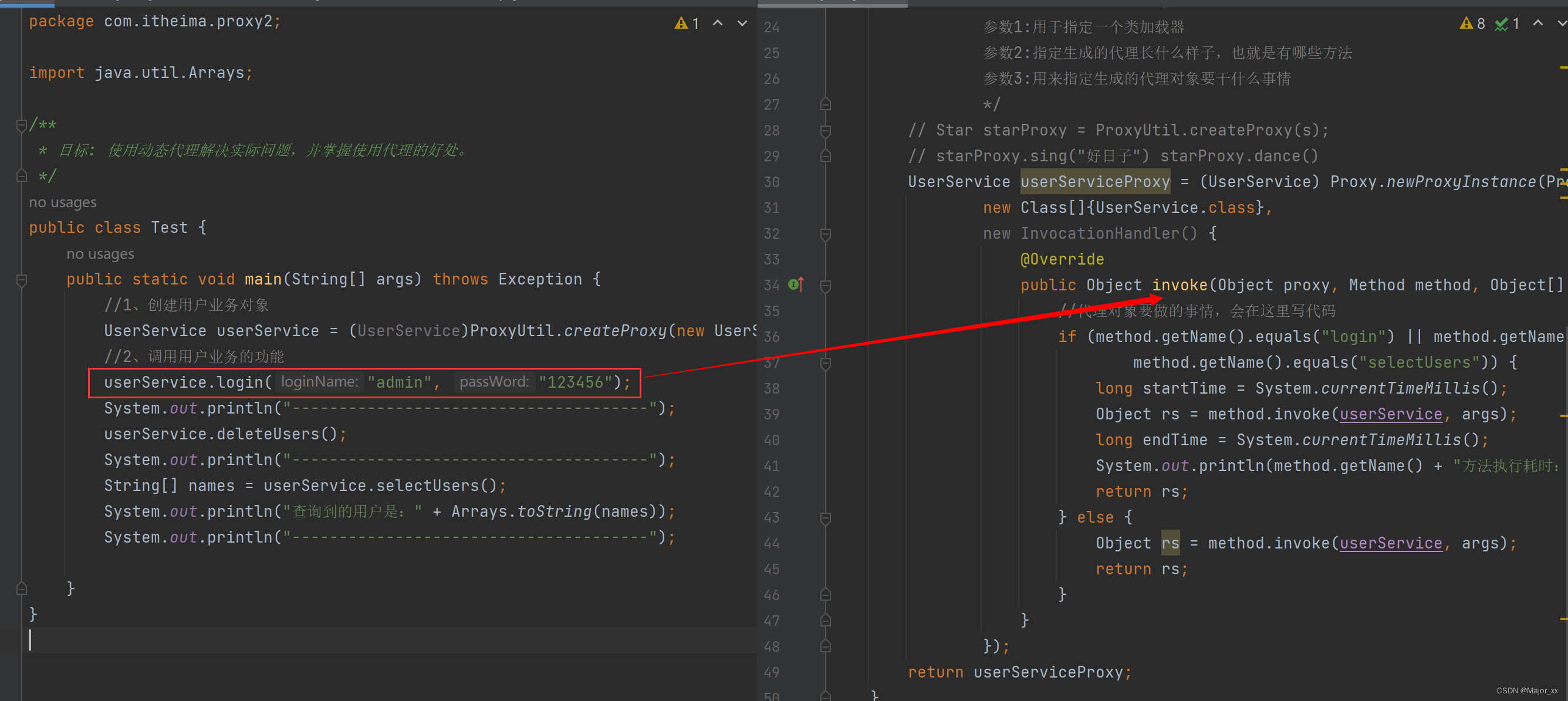Toggle fold marker at line 32 InvocationHandler
Image resolution: width=1568 pixels, height=701 pixels.
coord(826,233)
